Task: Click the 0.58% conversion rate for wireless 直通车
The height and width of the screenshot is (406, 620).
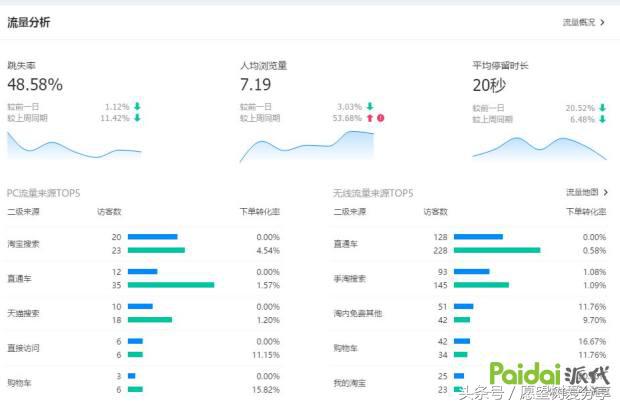Action: pos(594,251)
